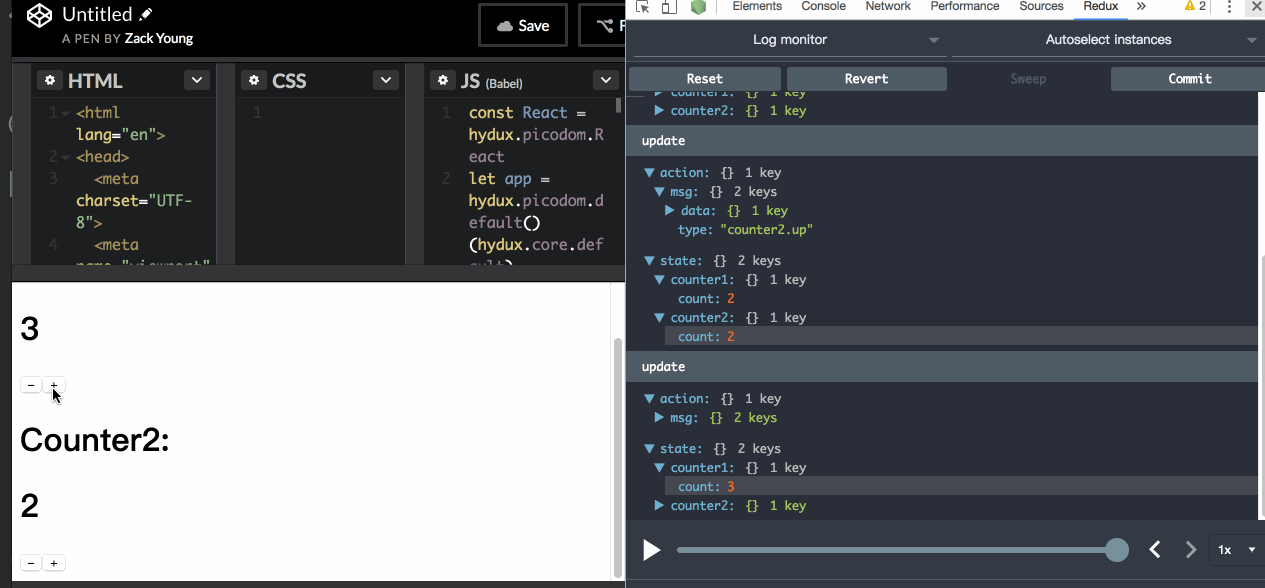Image resolution: width=1265 pixels, height=588 pixels.
Task: Click the warnings indicator showing 2
Action: coord(1195,6)
